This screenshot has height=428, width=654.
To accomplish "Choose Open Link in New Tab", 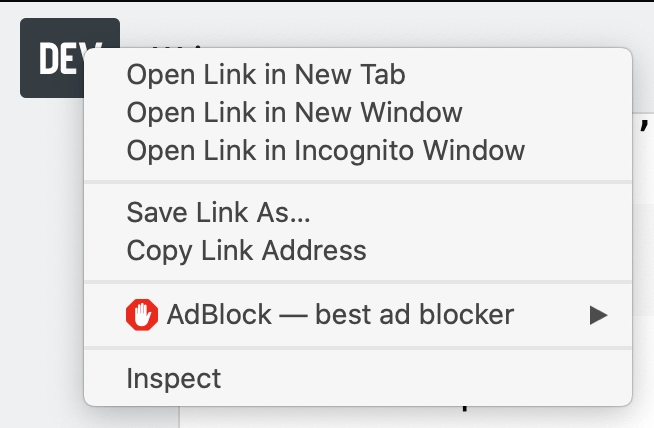I will click(x=266, y=75).
